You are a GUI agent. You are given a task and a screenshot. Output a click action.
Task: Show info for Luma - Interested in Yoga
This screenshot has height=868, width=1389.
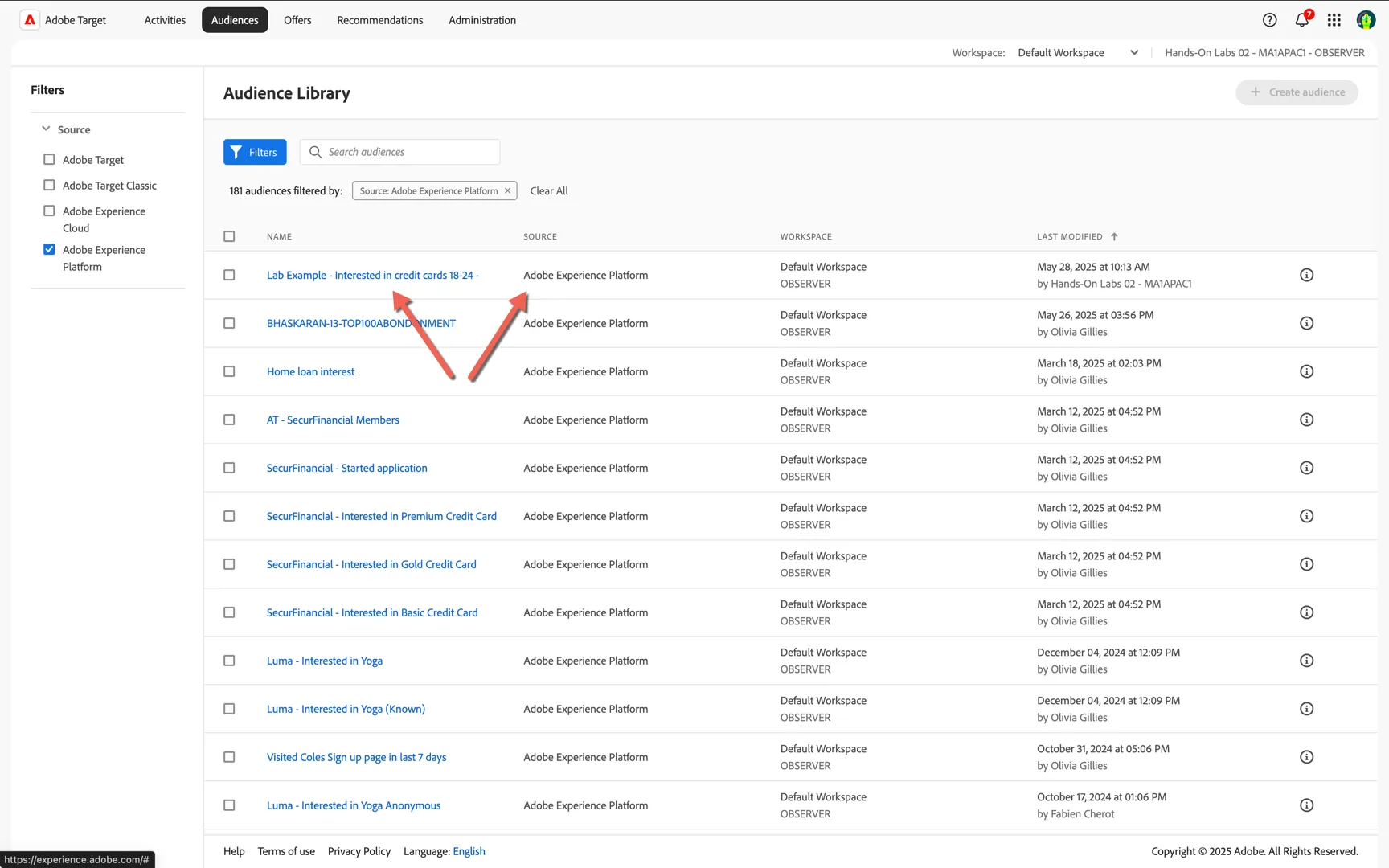[1307, 661]
